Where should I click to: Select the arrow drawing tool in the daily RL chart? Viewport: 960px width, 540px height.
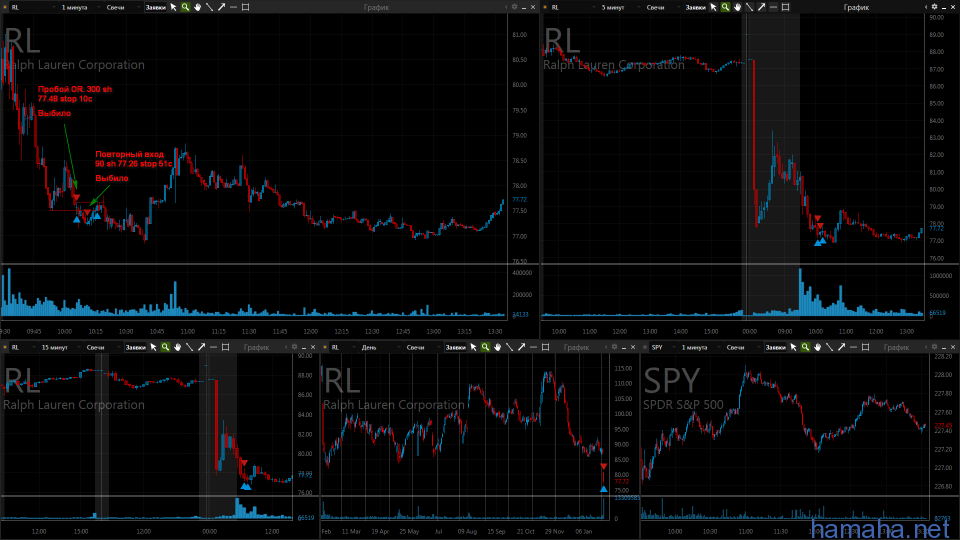(x=522, y=347)
